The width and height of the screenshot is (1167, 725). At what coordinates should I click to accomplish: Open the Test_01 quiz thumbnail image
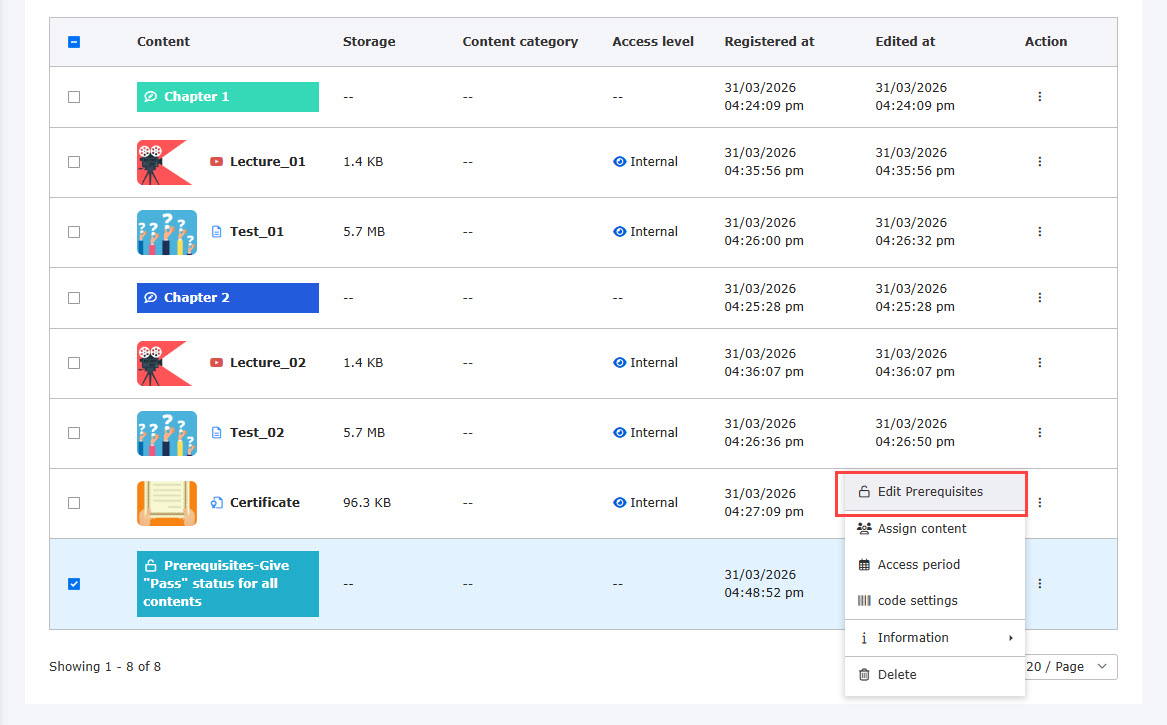(166, 232)
